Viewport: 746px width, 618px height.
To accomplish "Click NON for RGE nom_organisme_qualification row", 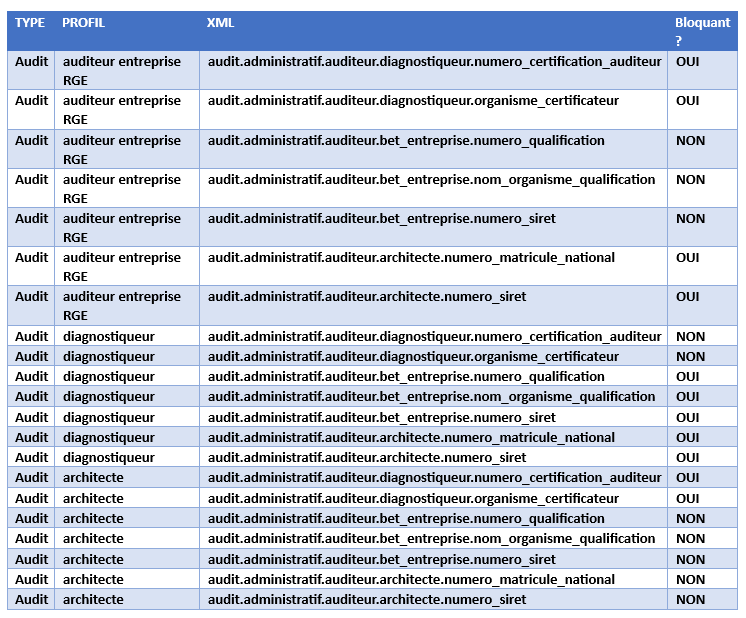I will (x=690, y=180).
